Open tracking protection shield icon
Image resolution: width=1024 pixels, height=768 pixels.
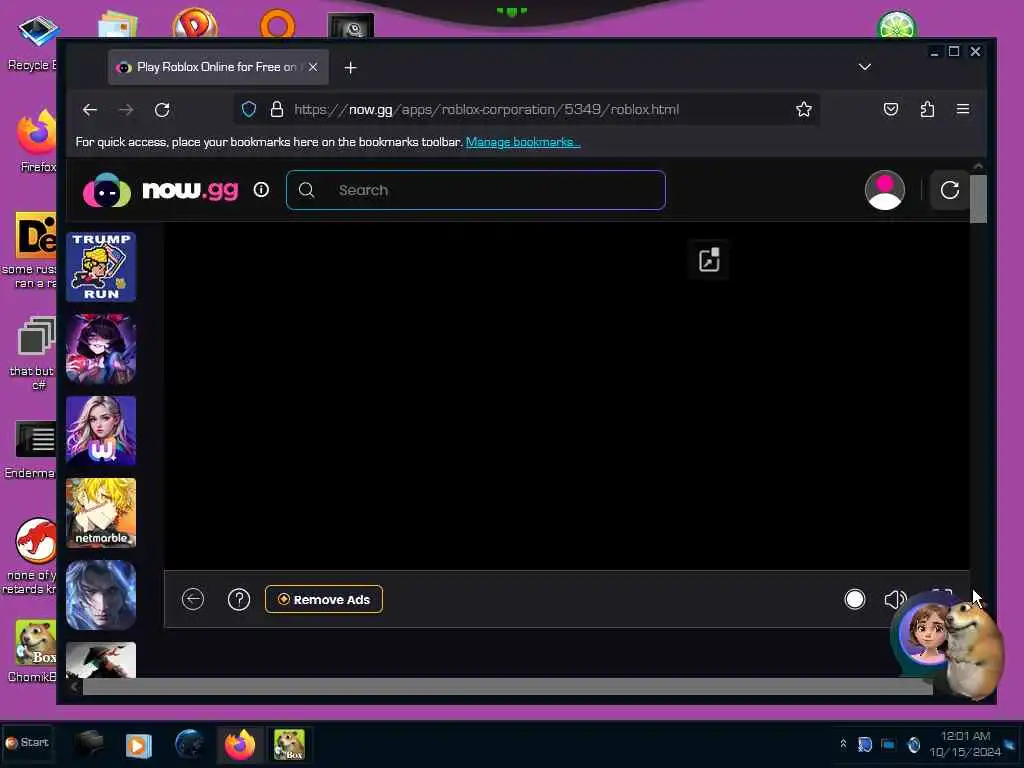[x=249, y=109]
